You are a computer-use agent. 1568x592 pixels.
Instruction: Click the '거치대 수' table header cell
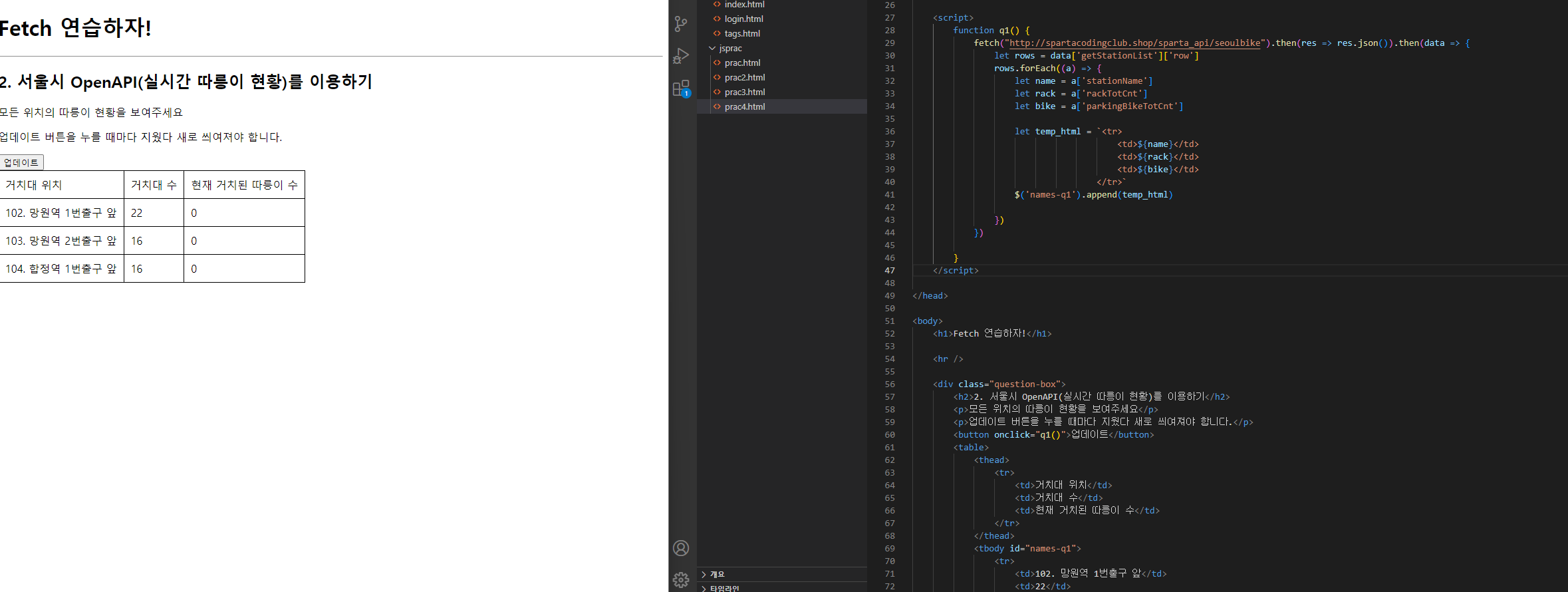click(x=154, y=185)
